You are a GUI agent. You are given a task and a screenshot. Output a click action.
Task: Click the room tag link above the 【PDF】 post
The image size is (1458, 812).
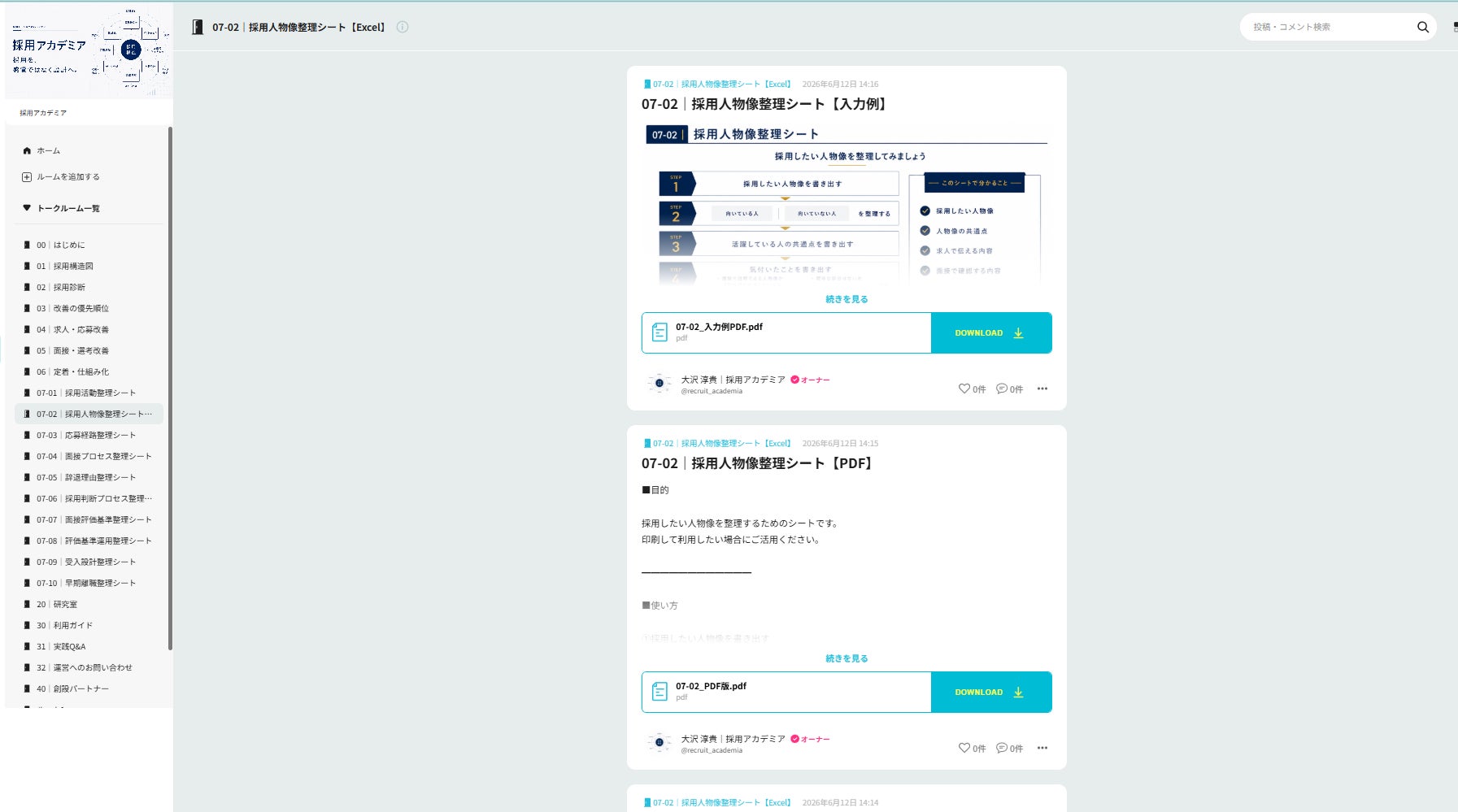718,443
